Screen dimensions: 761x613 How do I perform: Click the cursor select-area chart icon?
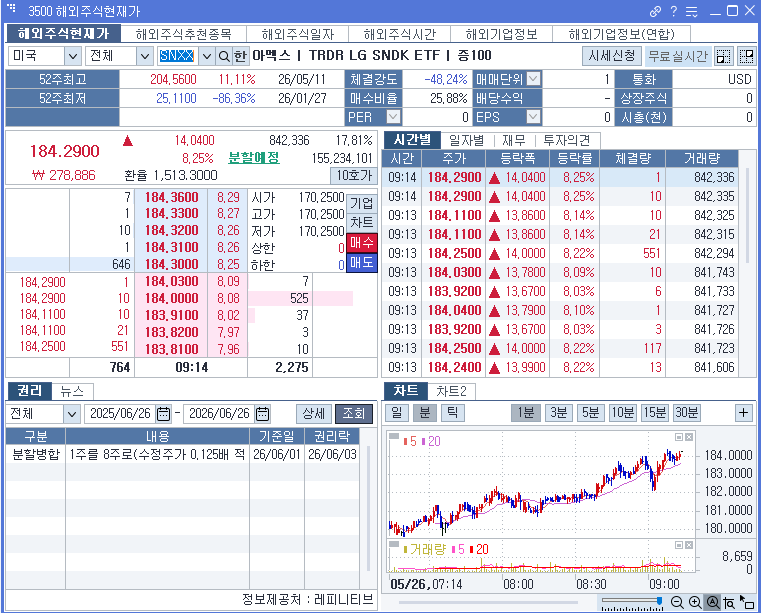[746, 602]
